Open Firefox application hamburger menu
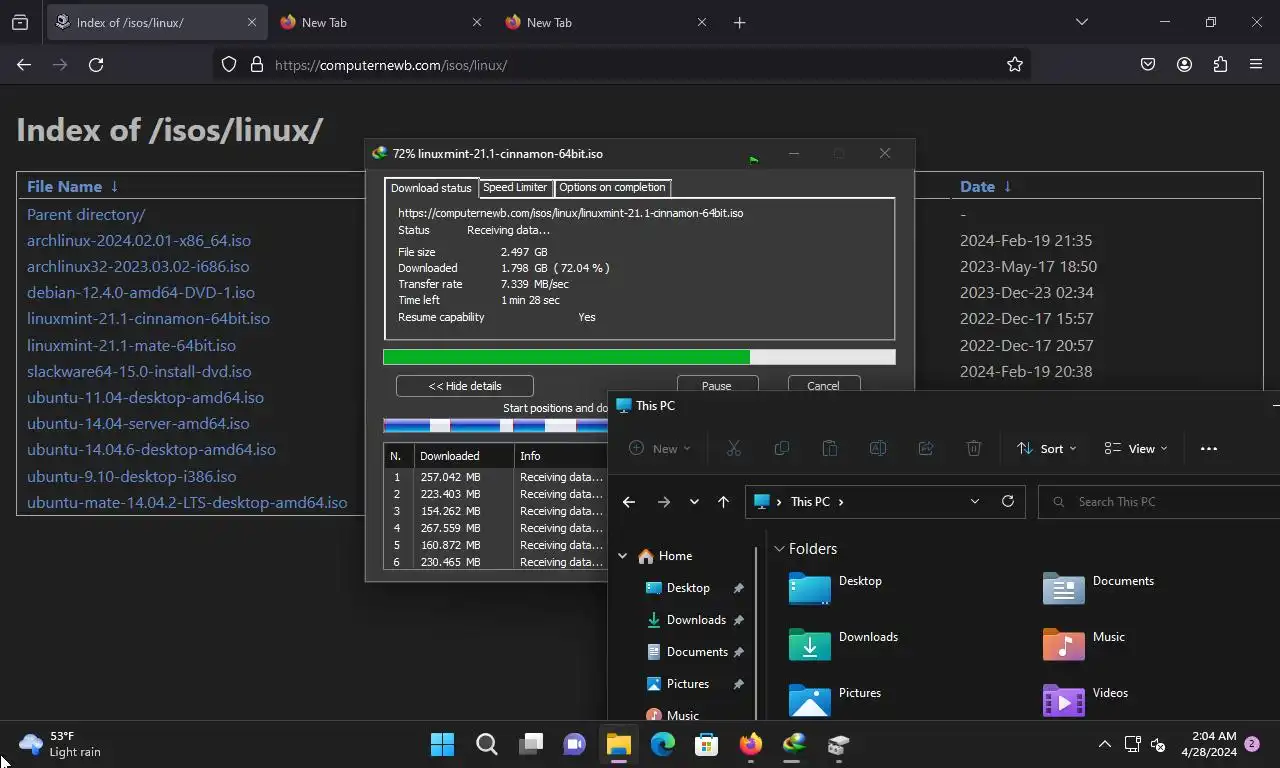Image resolution: width=1280 pixels, height=768 pixels. click(x=1256, y=64)
